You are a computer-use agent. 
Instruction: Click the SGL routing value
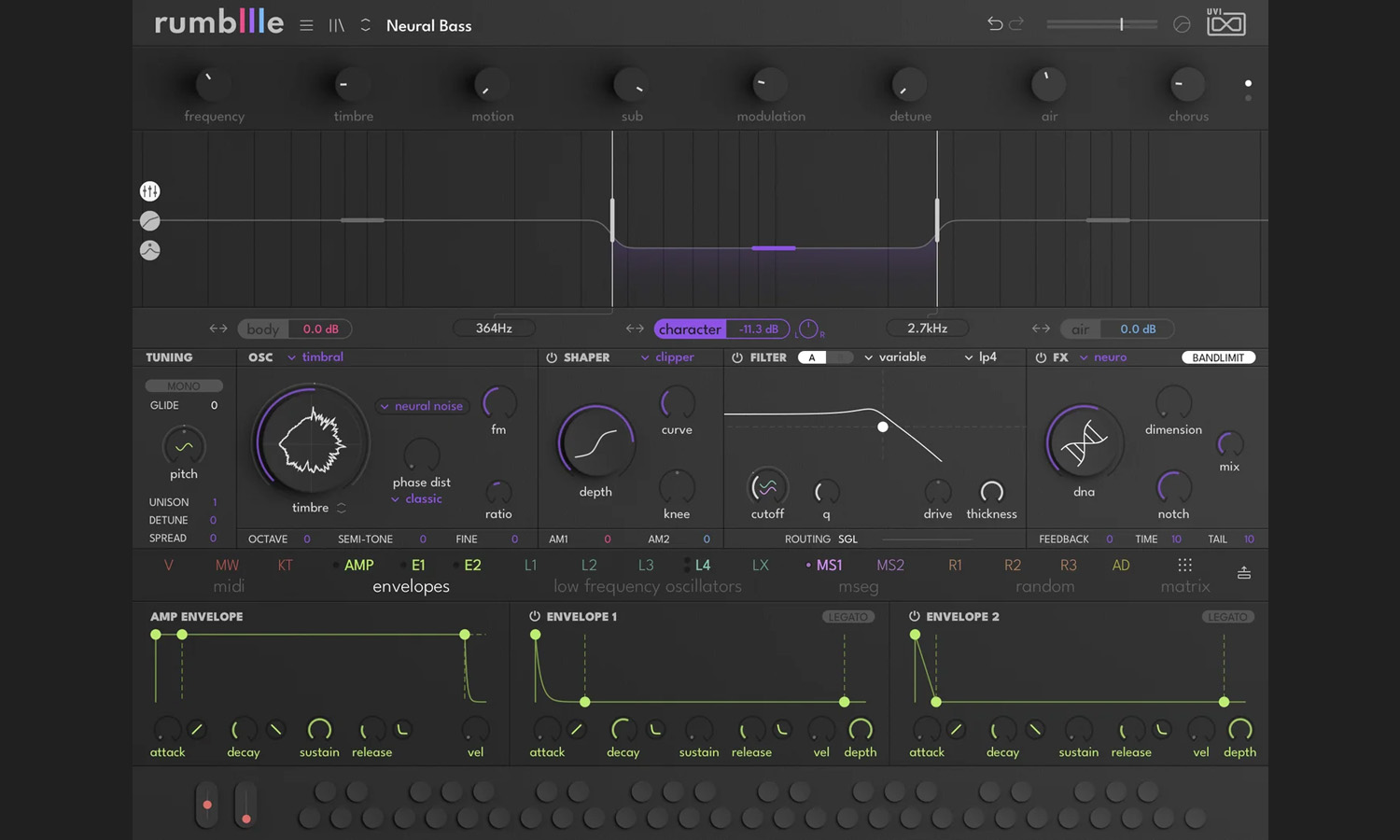pyautogui.click(x=847, y=539)
